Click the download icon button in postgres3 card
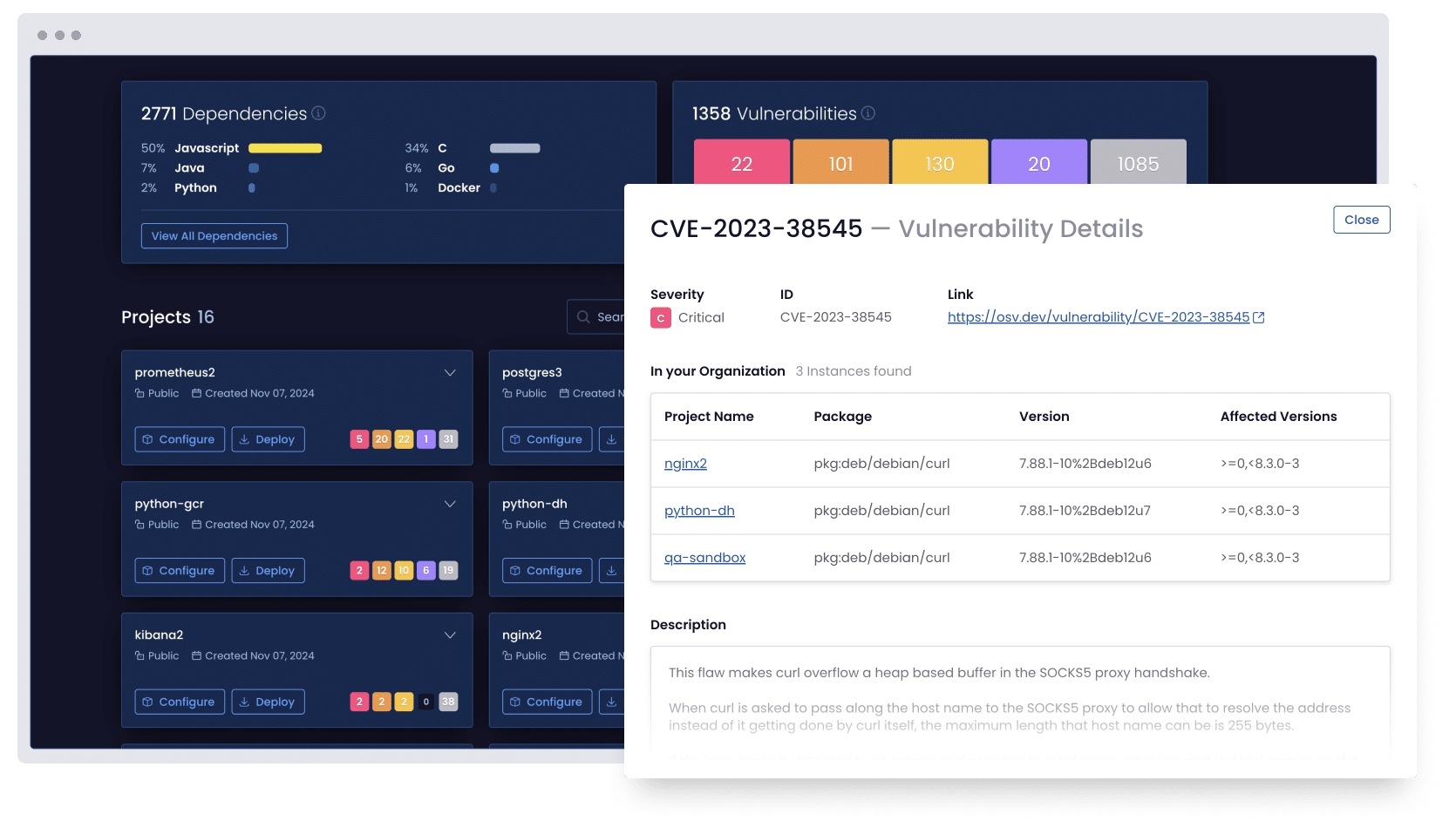Viewport: 1456px width, 828px height. (x=612, y=440)
